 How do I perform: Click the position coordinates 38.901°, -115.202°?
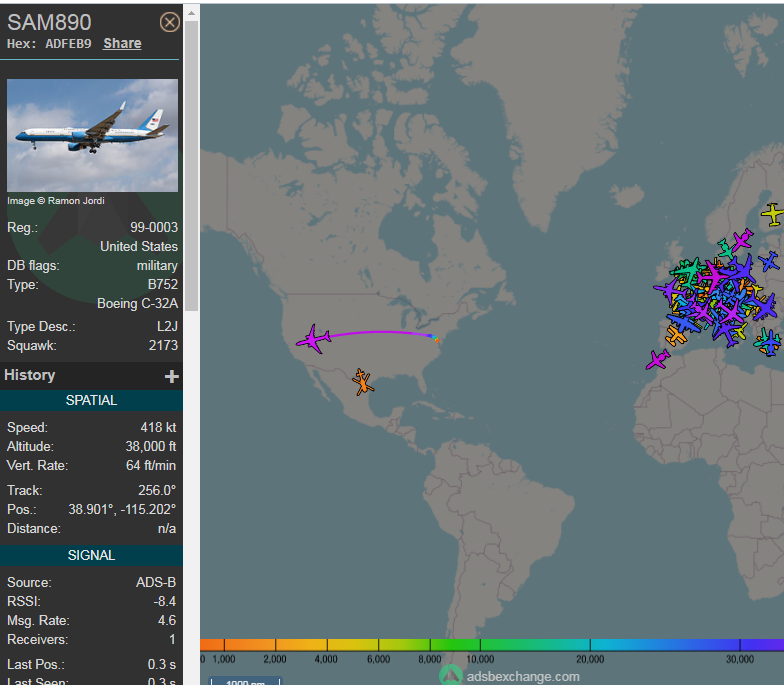click(122, 510)
